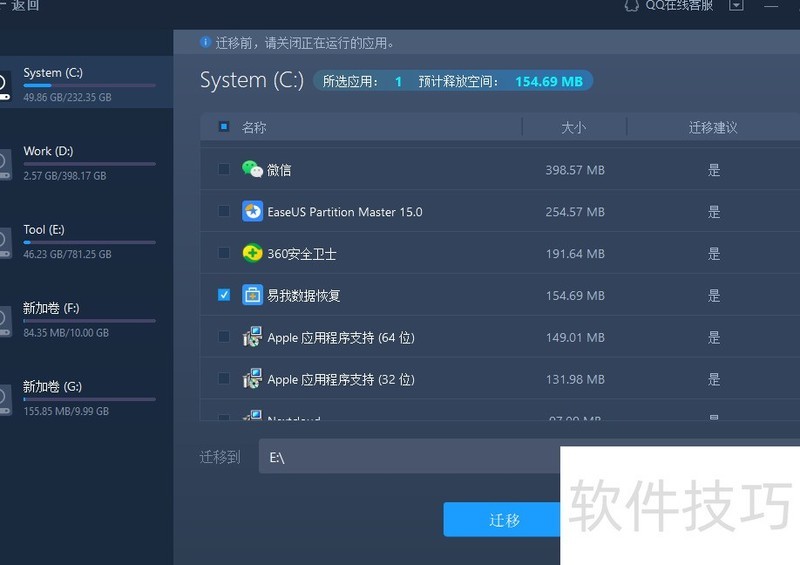Viewport: 800px width, 565px height.
Task: Click the Apple 应用程序支持 (64 位) icon
Action: click(252, 338)
